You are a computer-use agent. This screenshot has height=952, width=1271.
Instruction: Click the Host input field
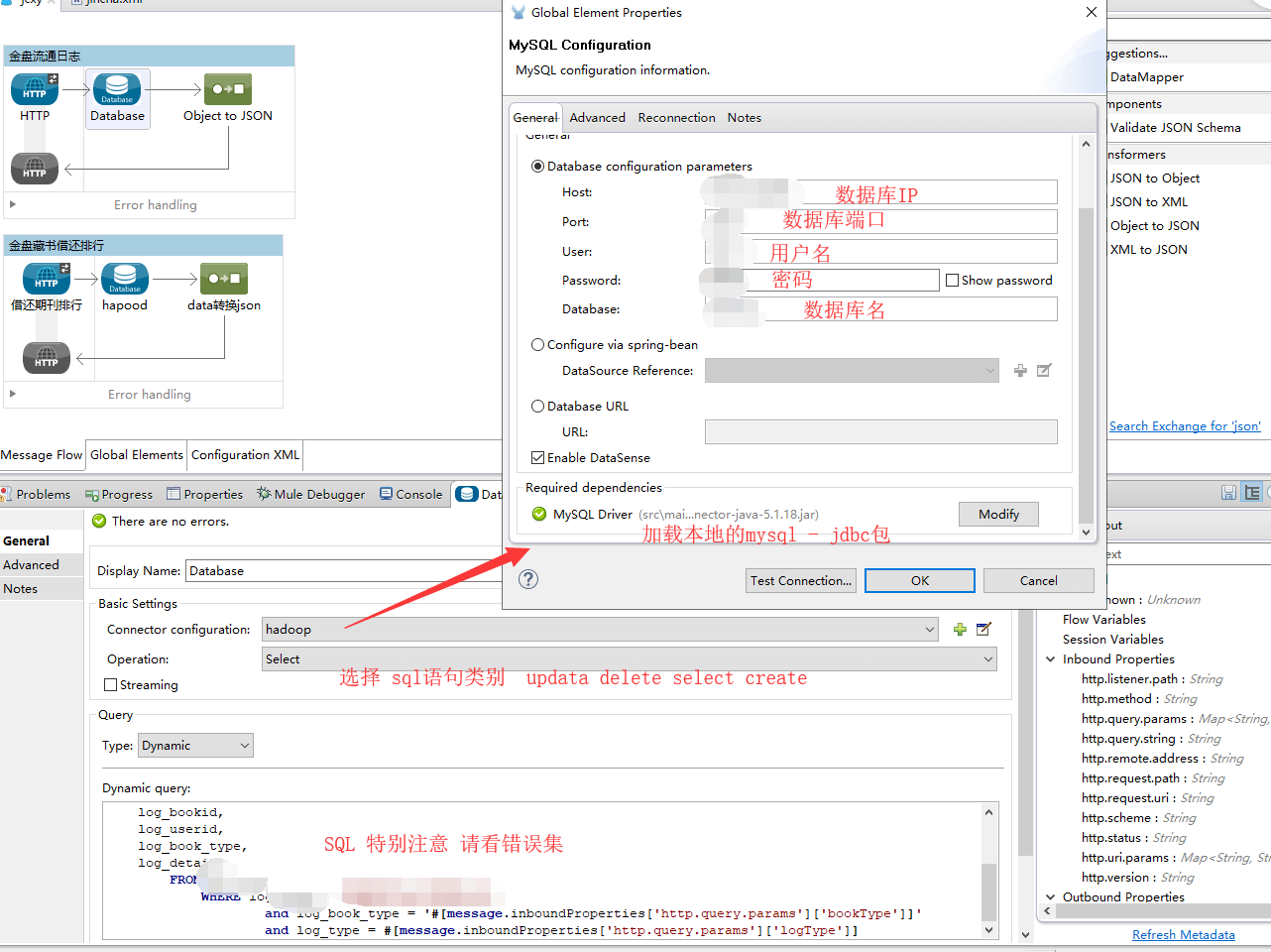[x=880, y=192]
